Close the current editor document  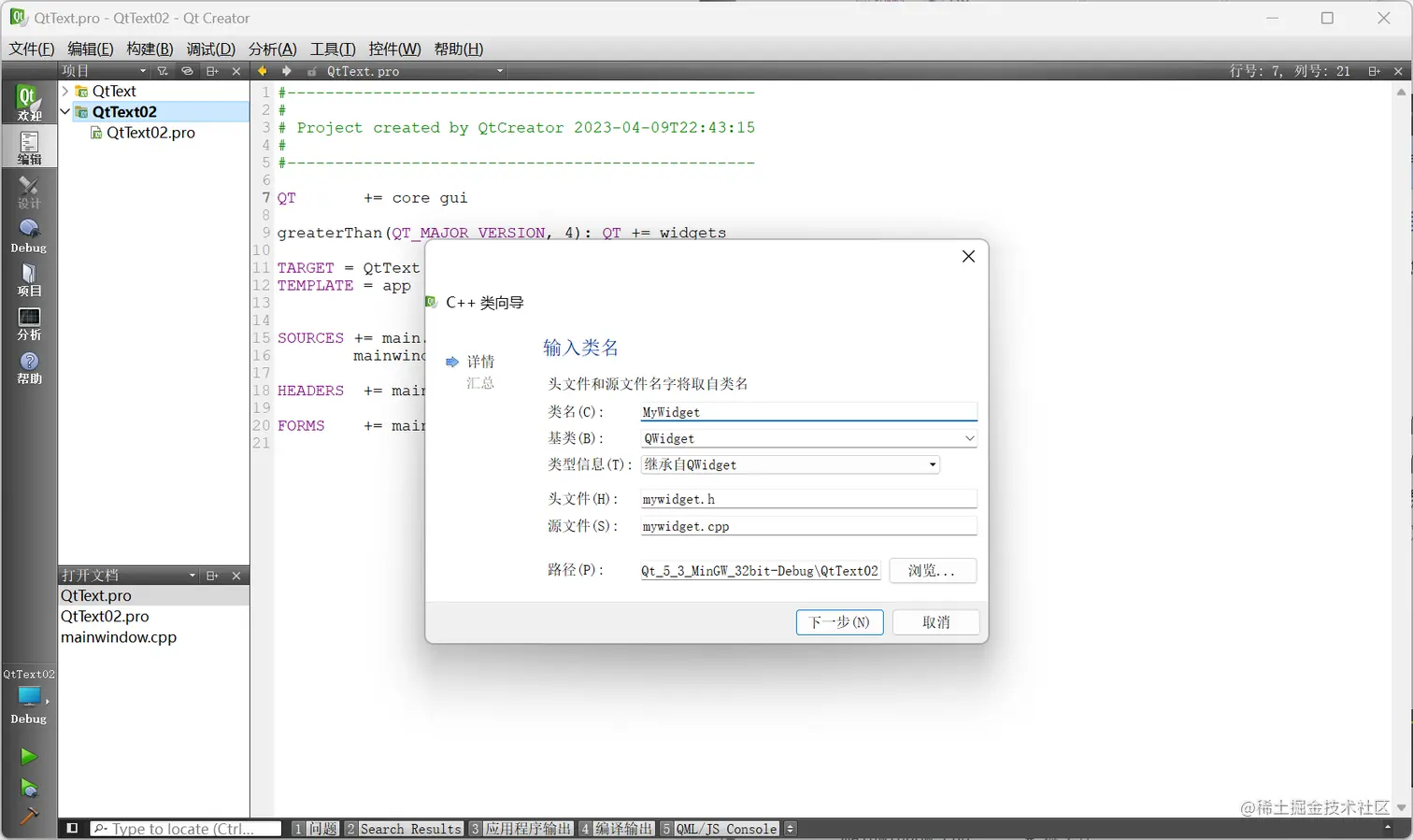(x=1398, y=71)
